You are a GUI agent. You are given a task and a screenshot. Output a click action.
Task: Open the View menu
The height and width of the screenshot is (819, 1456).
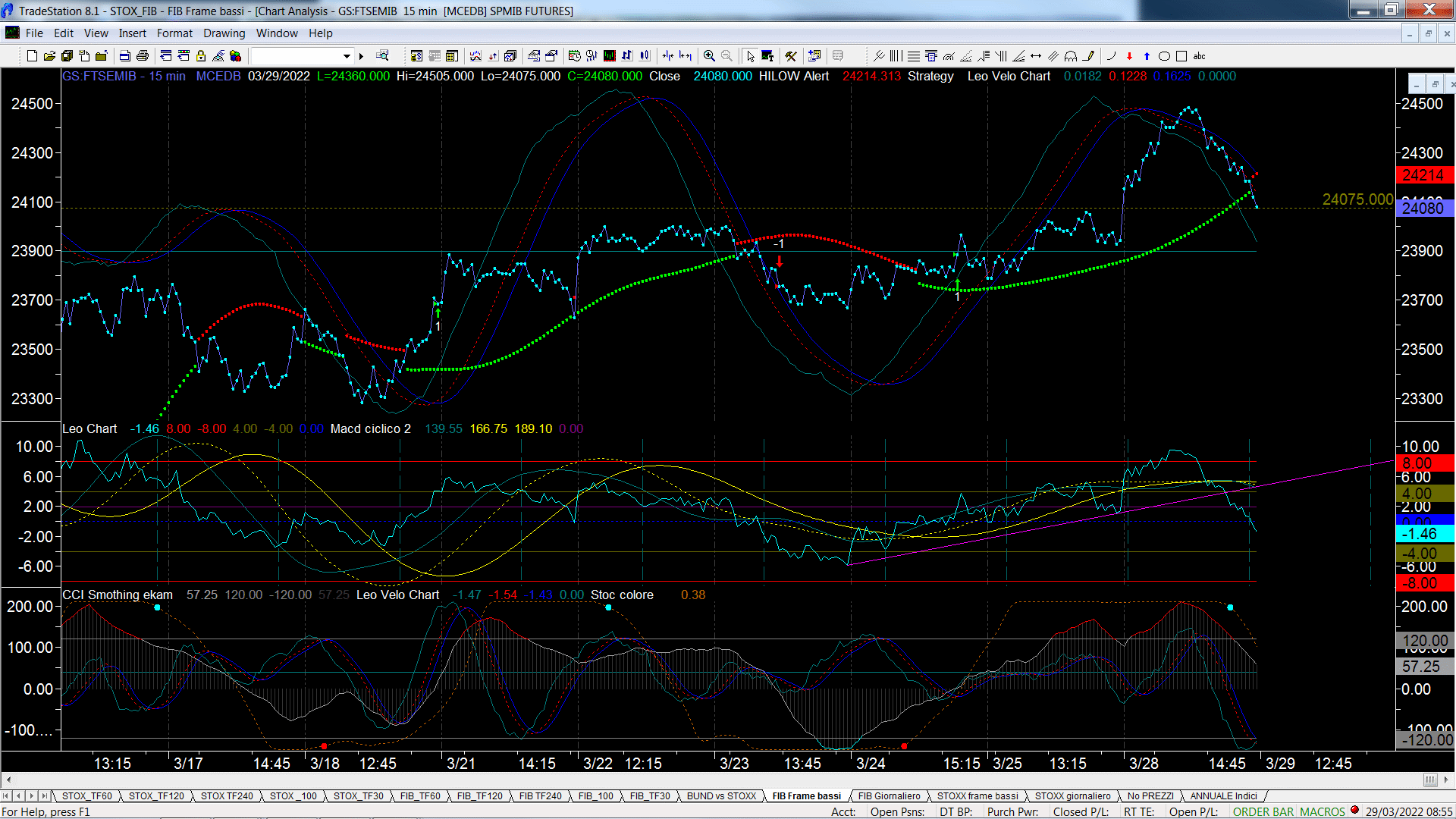96,33
